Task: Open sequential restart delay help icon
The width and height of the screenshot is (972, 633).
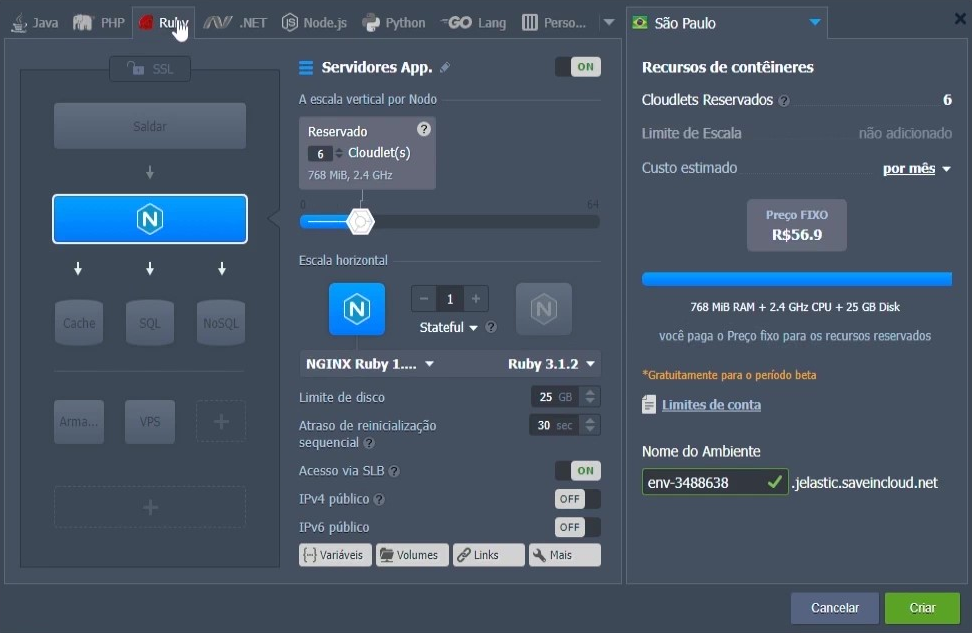Action: [369, 443]
